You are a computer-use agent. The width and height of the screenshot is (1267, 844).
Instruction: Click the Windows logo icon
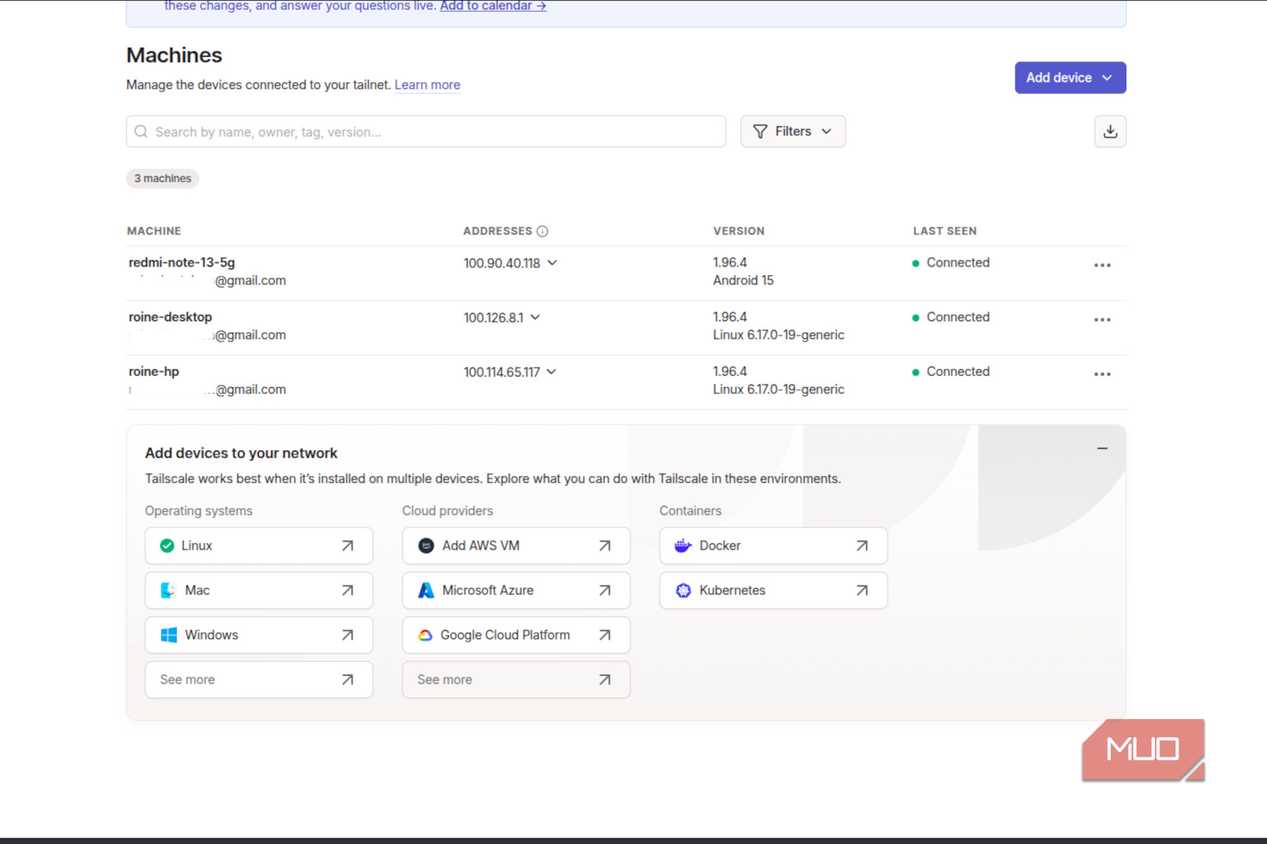pos(169,635)
